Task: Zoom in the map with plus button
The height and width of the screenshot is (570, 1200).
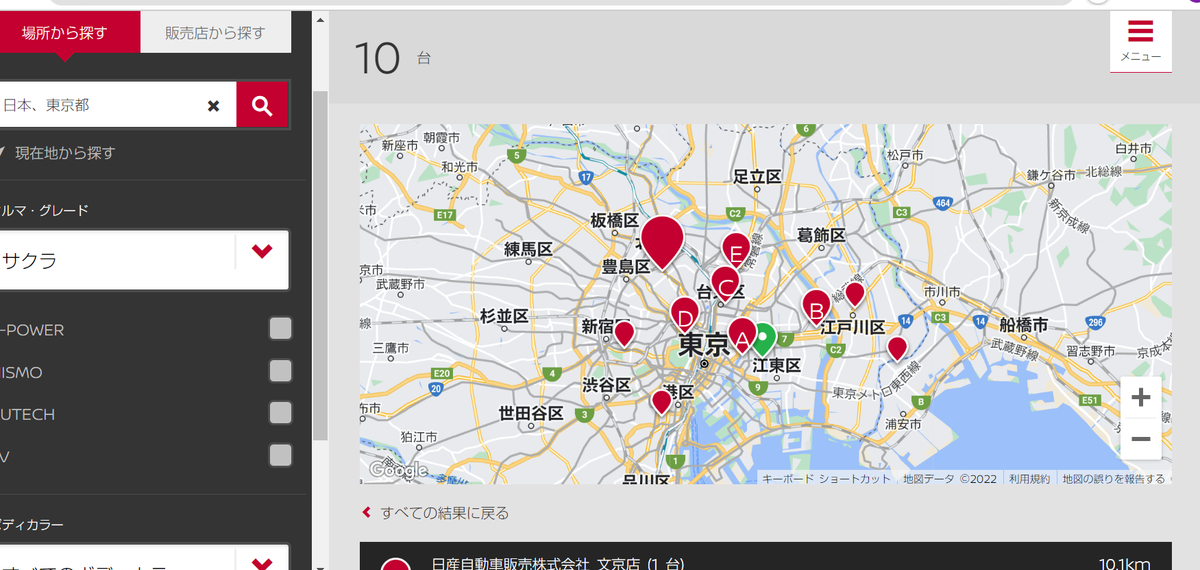Action: [1141, 397]
